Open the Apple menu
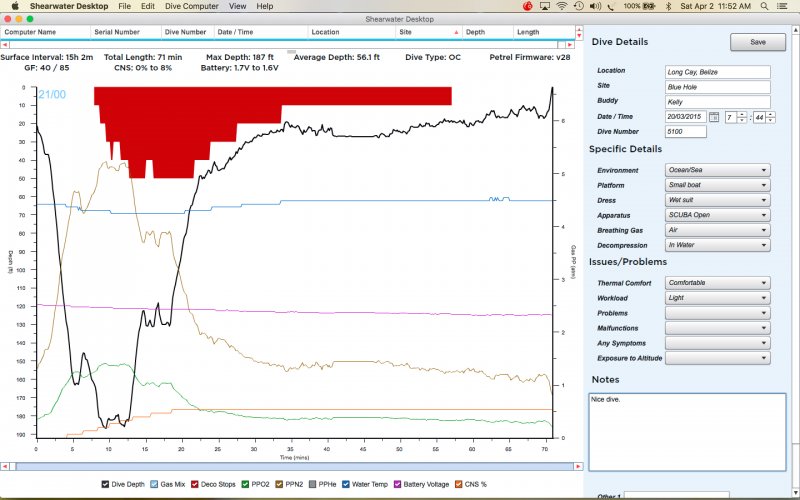The width and height of the screenshot is (800, 500). coord(15,6)
